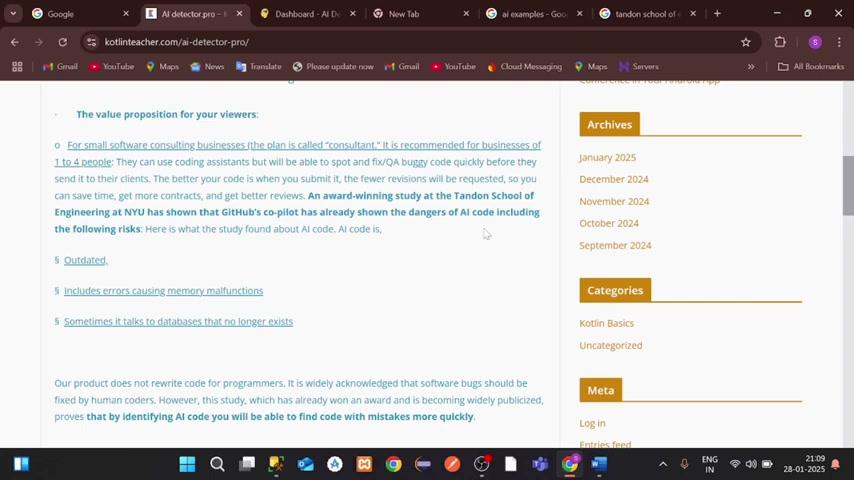Click Includes errors causing memory malfunctions link

(x=163, y=291)
